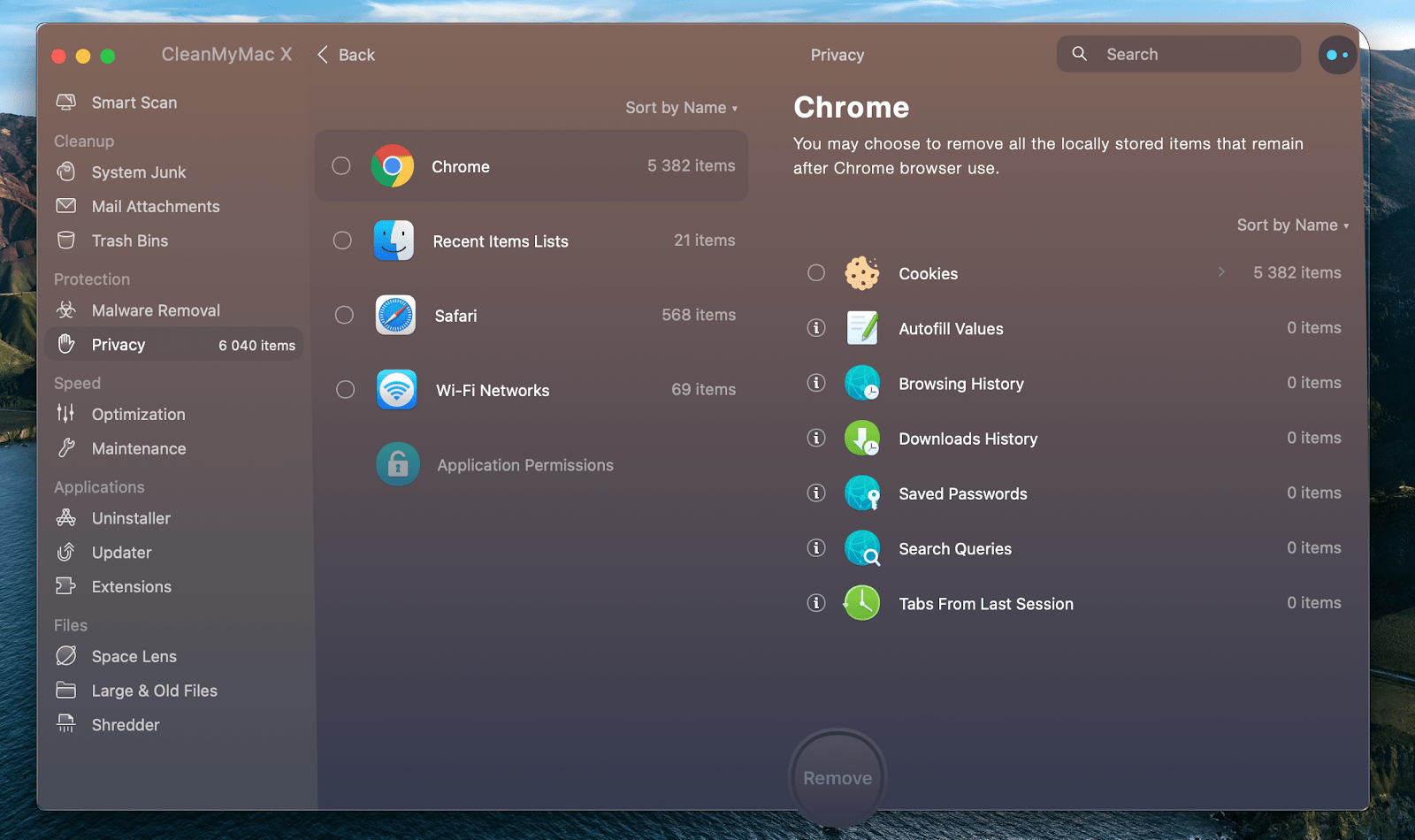Click the Optimization sliders icon
The width and height of the screenshot is (1415, 840).
pos(66,414)
